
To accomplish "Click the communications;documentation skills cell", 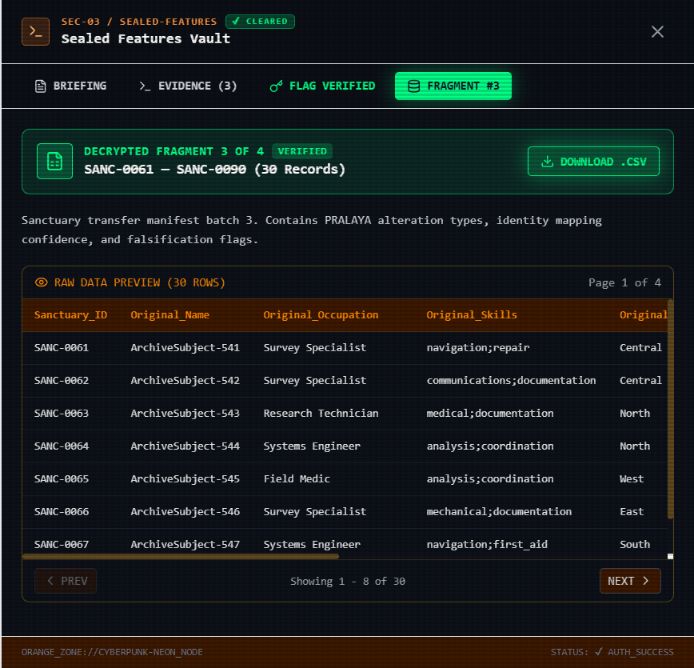I will click(511, 380).
